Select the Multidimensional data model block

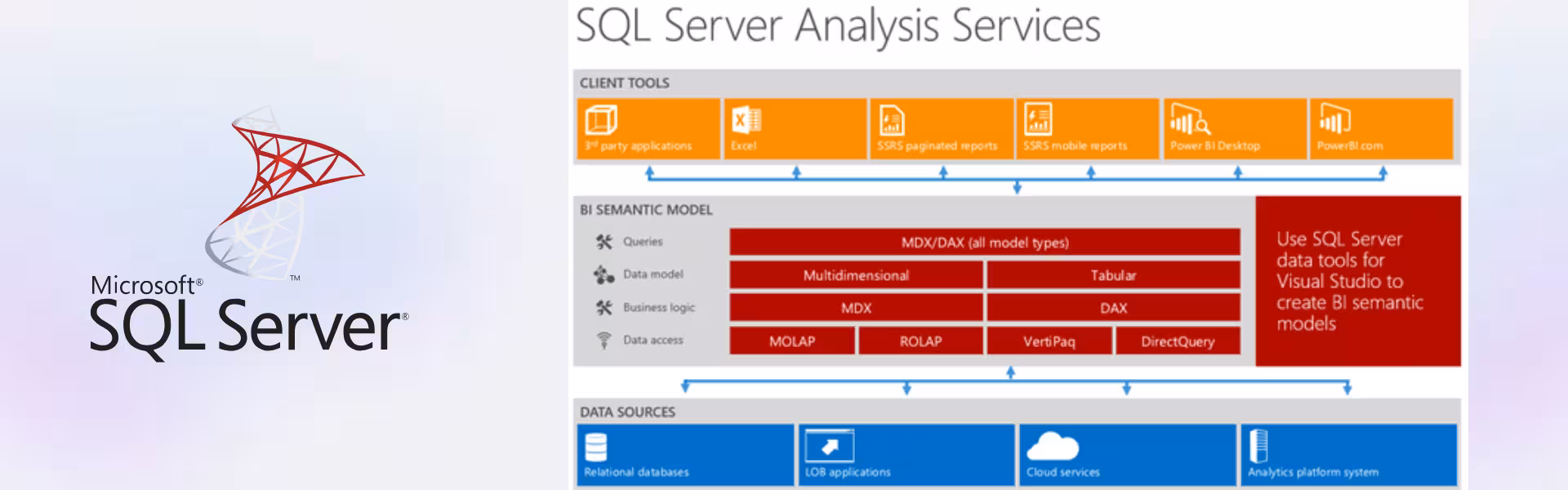pyautogui.click(x=856, y=275)
